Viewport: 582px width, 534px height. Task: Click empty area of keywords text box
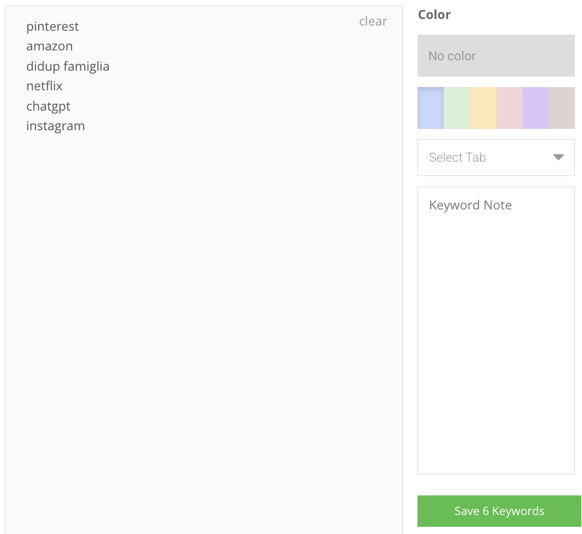[x=203, y=315]
